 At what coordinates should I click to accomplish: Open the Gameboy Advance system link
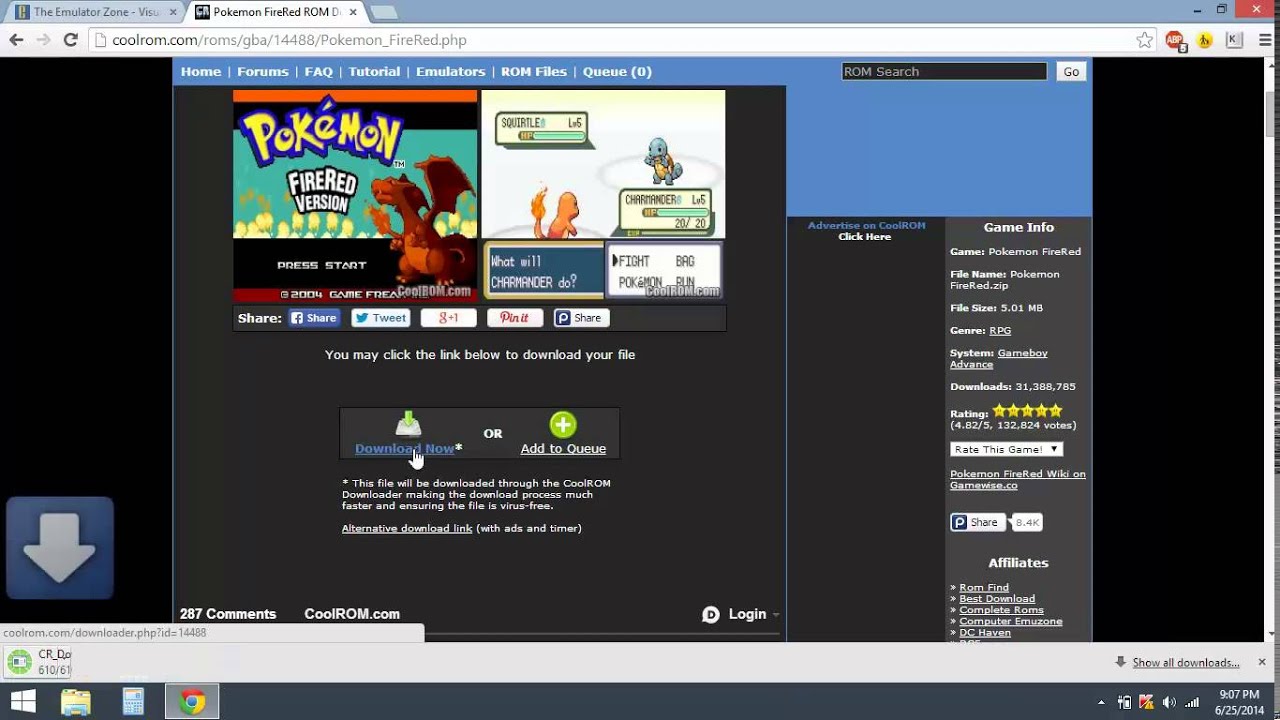pos(999,359)
